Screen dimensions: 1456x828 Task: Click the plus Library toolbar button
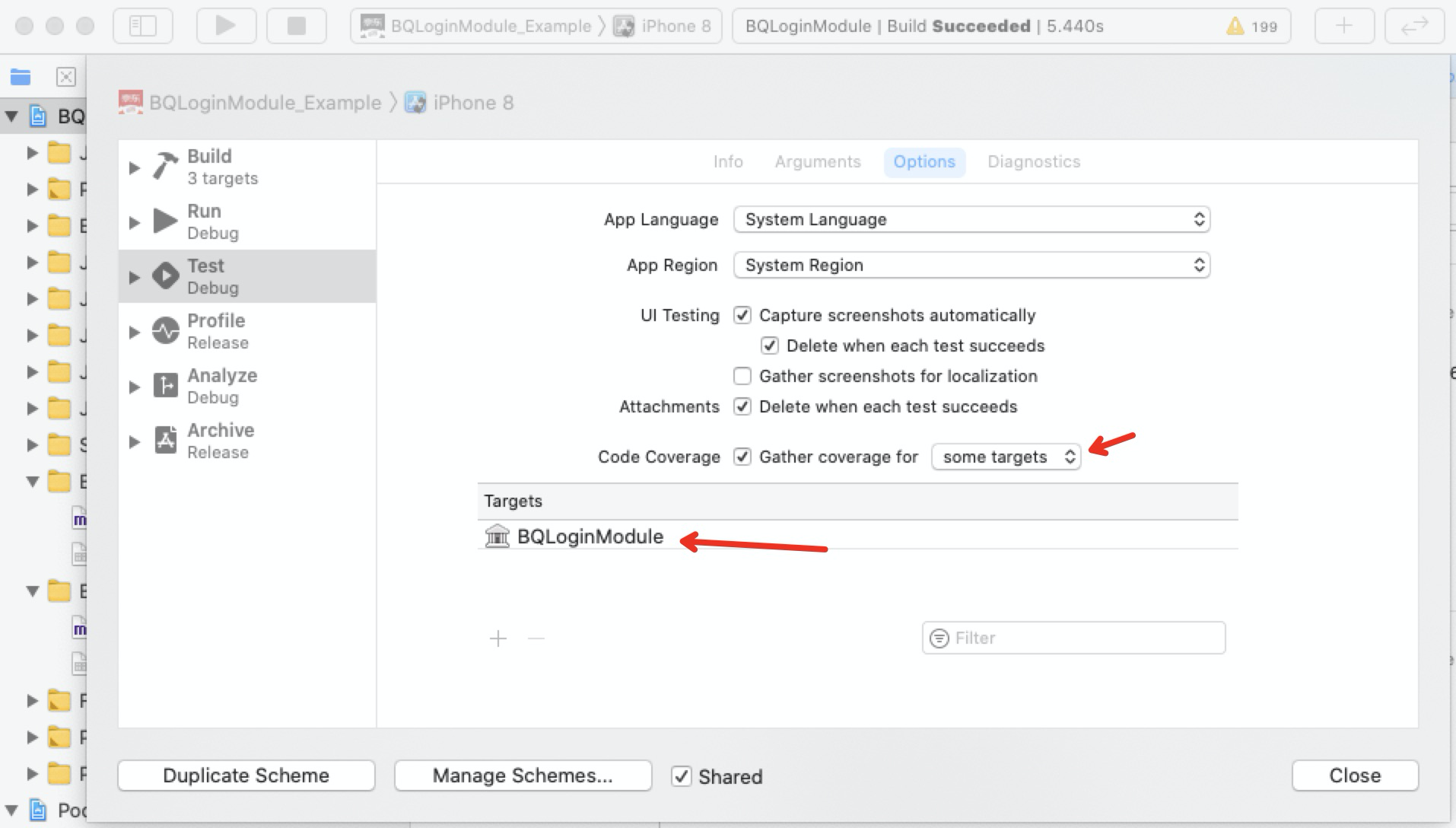pos(1344,26)
